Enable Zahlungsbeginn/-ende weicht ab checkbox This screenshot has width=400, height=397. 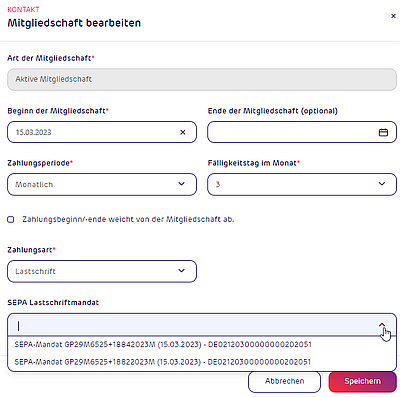(11, 219)
